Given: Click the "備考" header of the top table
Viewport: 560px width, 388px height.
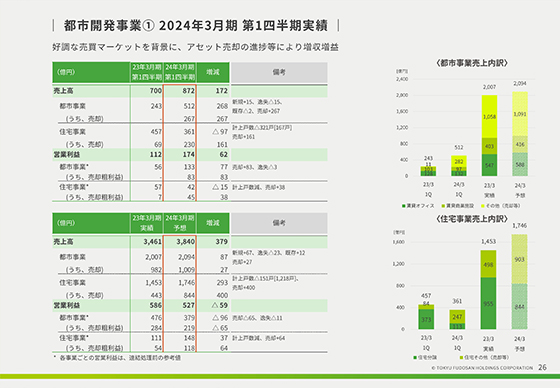Looking at the screenshot, I should click(x=279, y=72).
